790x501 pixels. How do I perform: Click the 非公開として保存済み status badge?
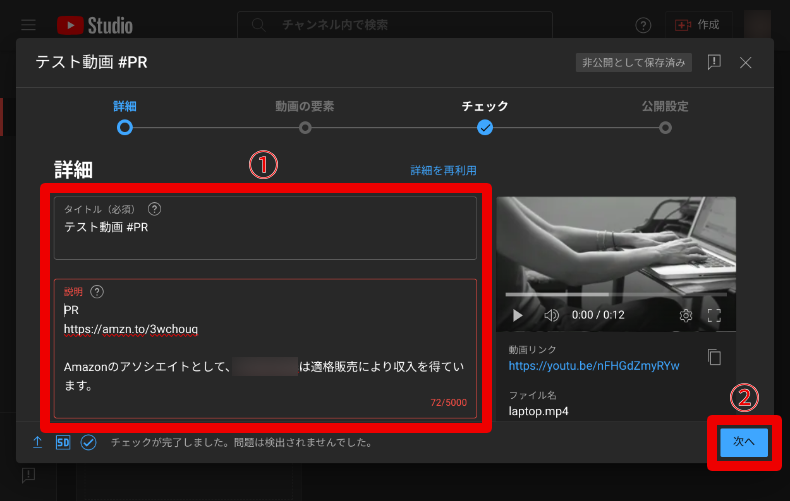(633, 62)
